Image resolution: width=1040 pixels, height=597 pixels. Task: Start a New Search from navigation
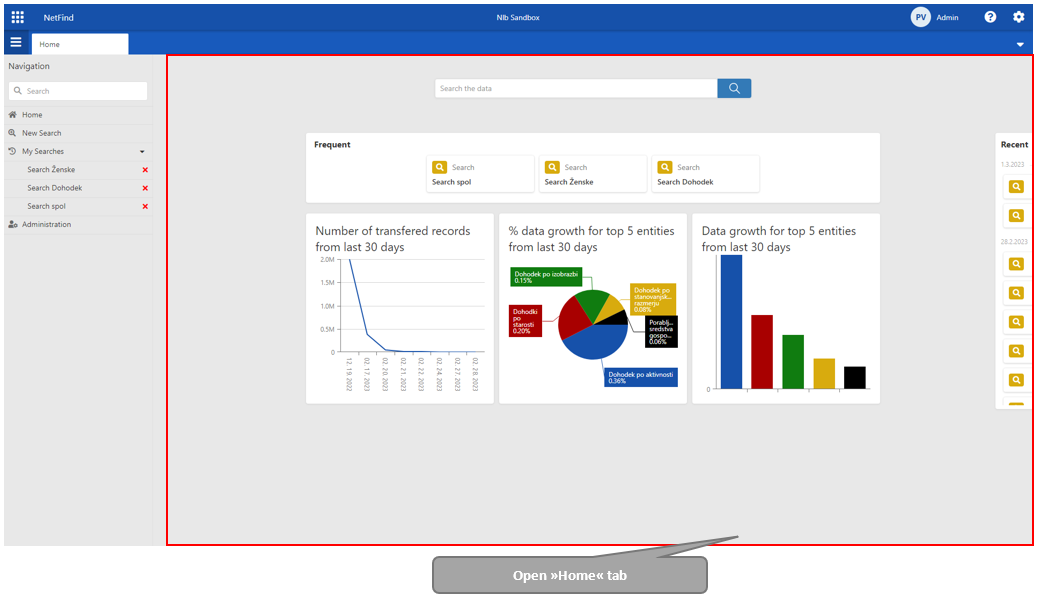tap(41, 133)
